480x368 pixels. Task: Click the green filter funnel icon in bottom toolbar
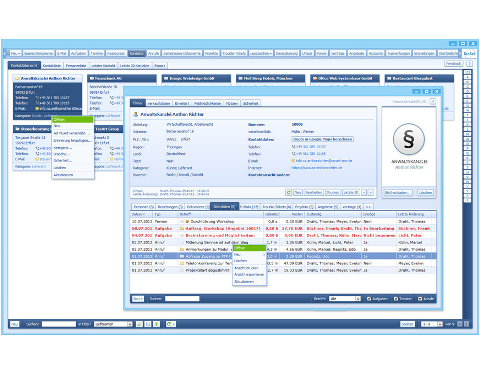[x=156, y=324]
